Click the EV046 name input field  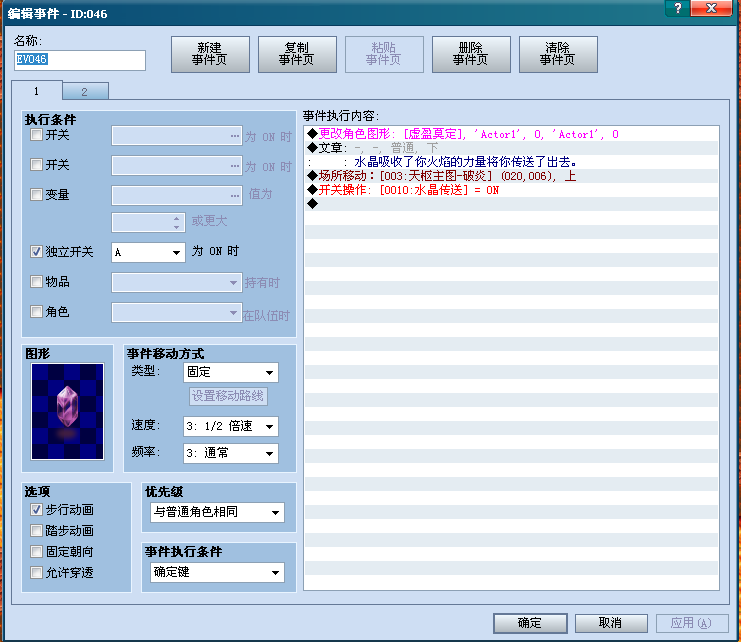point(80,60)
